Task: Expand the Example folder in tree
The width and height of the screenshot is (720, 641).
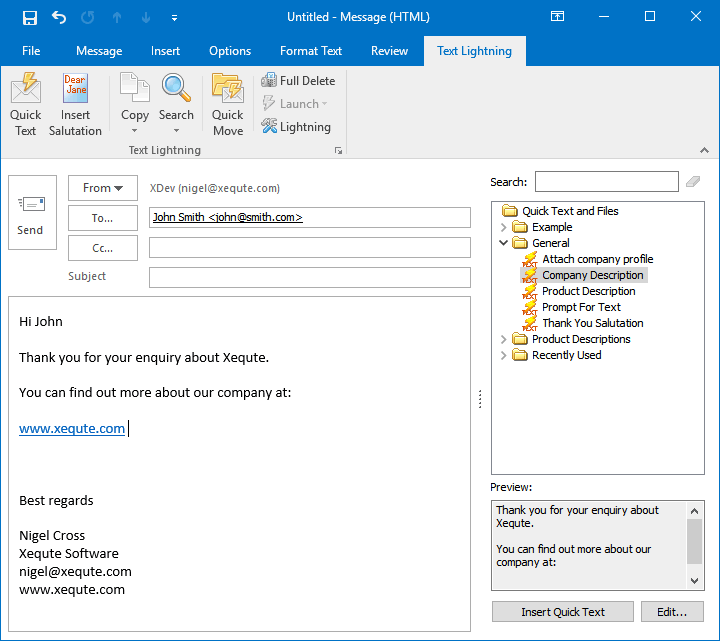Action: point(504,227)
